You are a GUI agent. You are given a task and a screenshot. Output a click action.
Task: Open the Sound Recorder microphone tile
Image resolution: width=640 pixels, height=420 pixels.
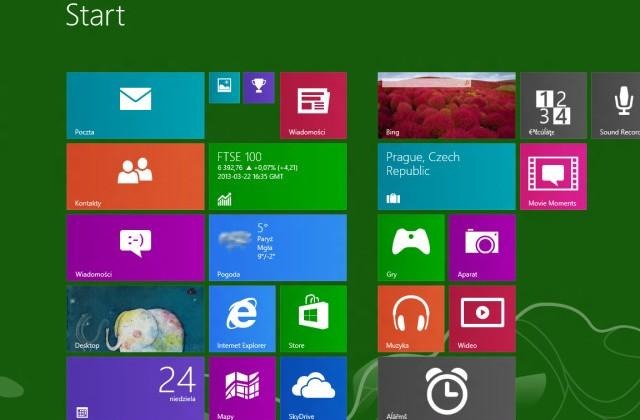(x=616, y=106)
